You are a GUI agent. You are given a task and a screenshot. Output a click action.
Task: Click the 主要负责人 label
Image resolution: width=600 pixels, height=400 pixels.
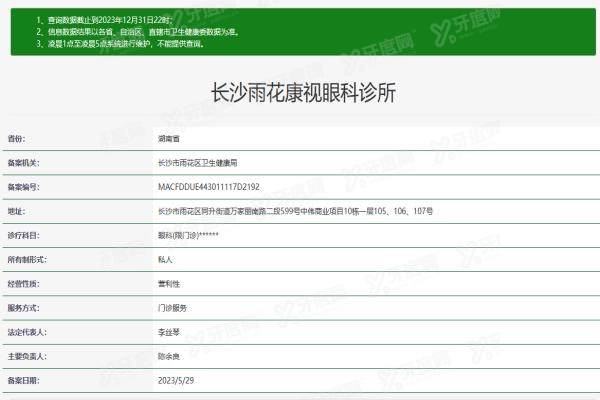pyautogui.click(x=27, y=356)
